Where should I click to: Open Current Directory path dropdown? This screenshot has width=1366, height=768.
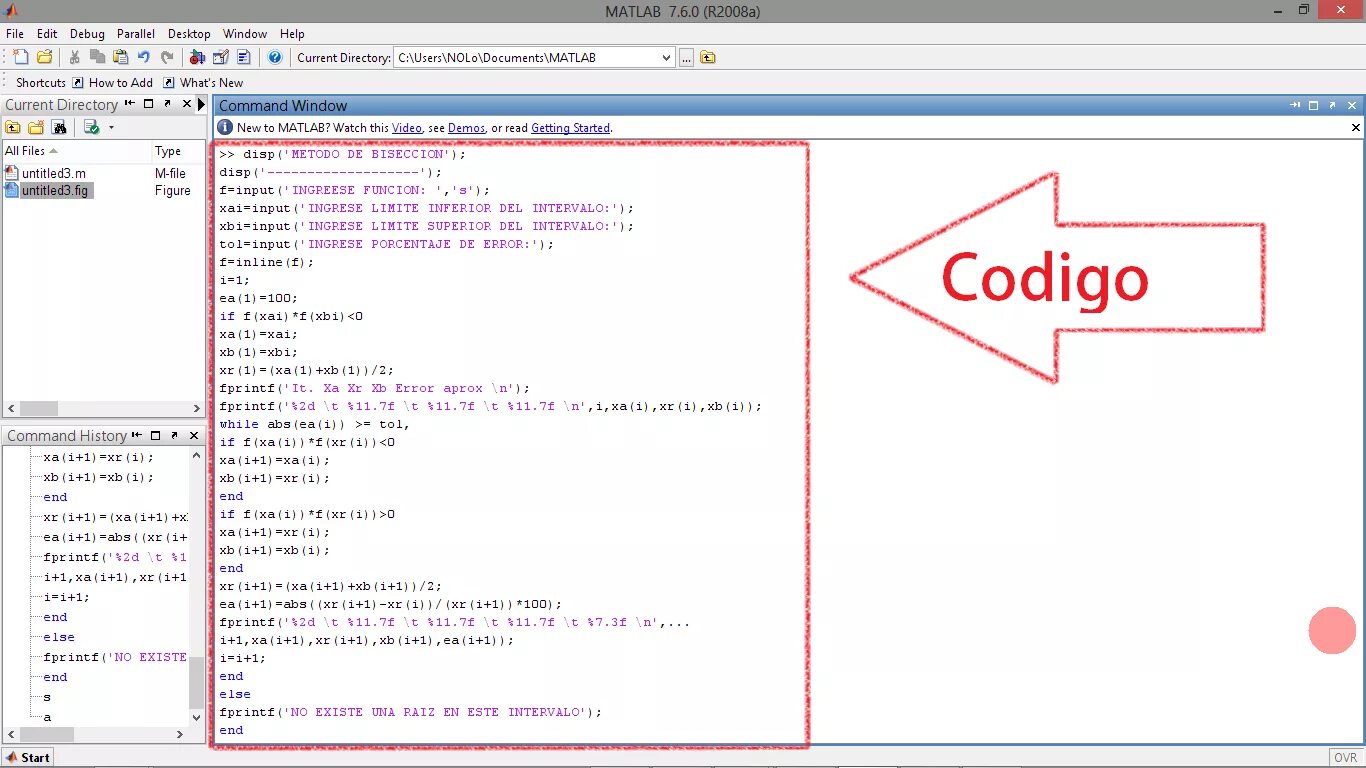(667, 58)
